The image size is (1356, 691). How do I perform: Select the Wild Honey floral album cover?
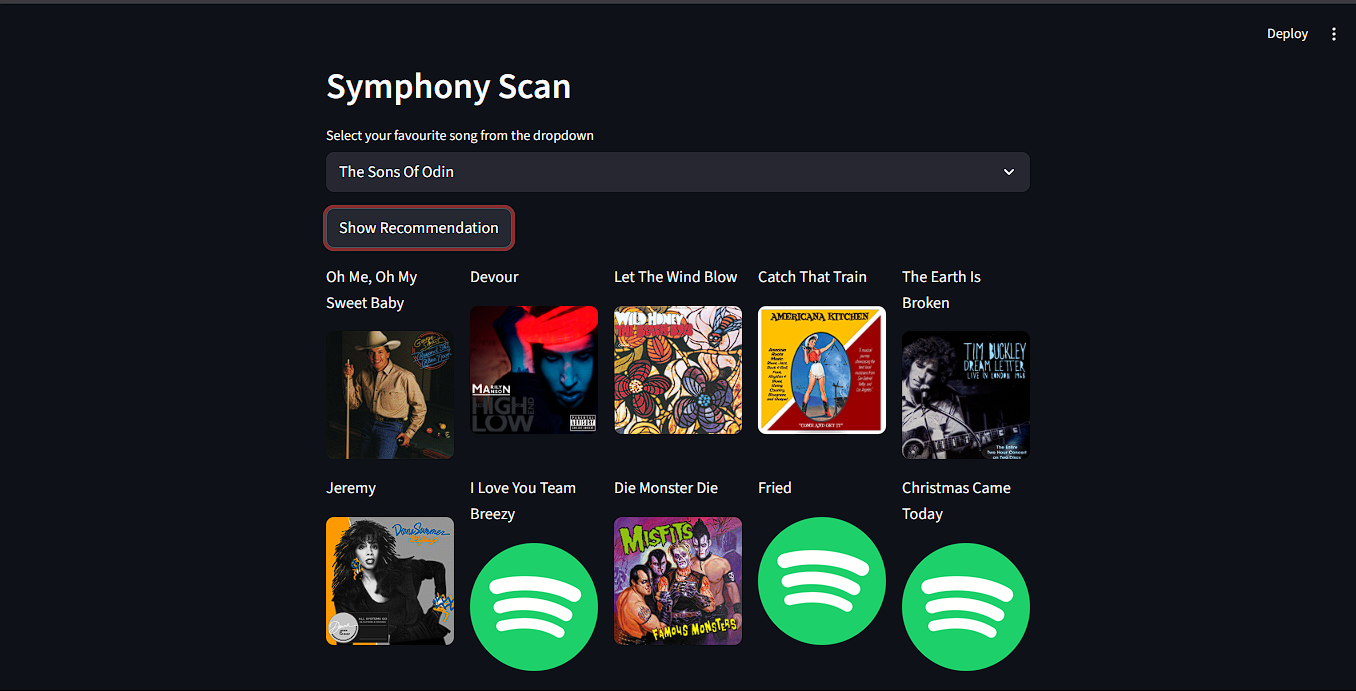[x=677, y=370]
